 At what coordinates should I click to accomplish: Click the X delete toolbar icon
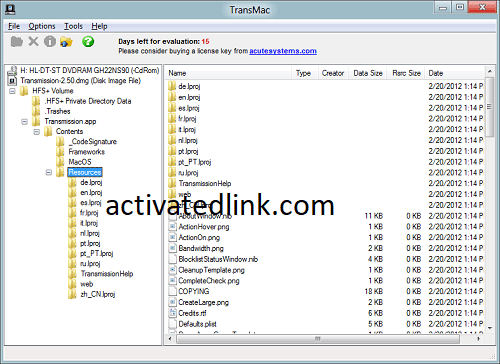coord(33,42)
